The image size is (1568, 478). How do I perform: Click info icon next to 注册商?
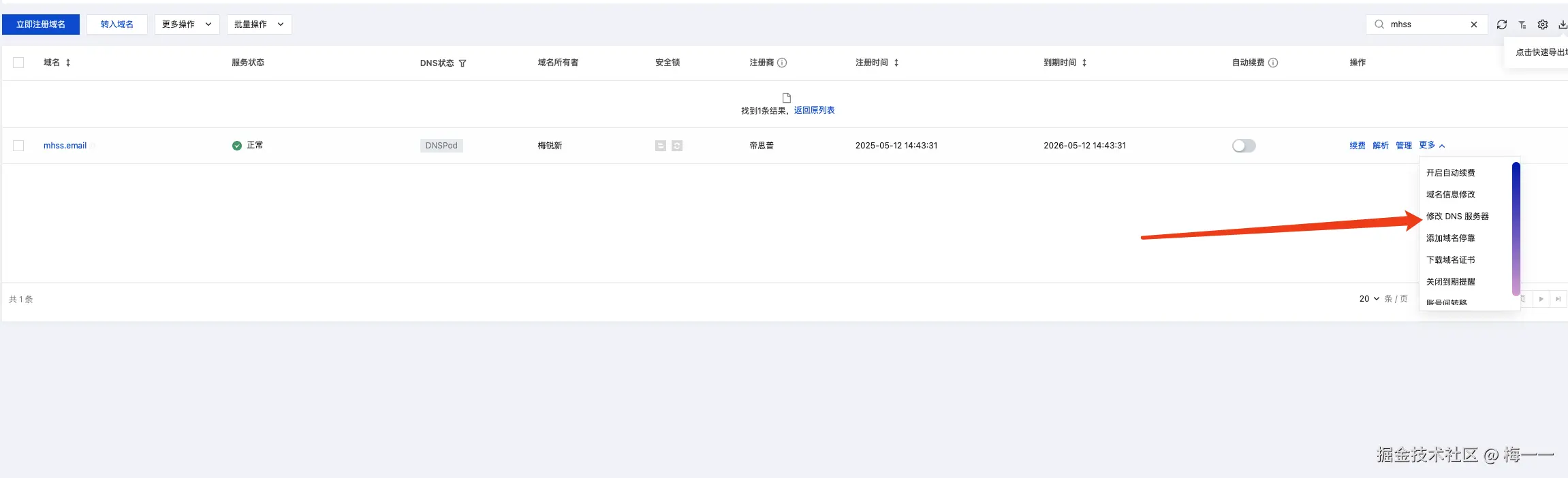pyautogui.click(x=782, y=63)
